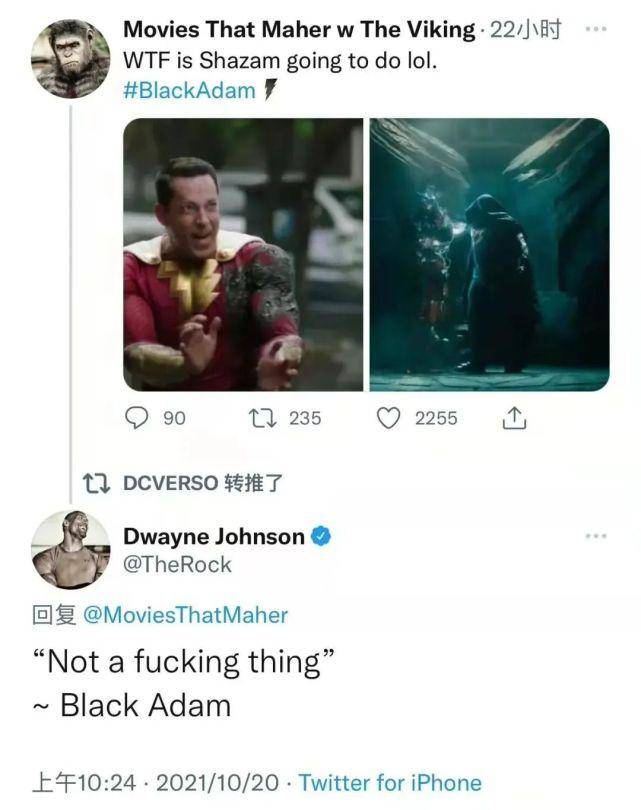The width and height of the screenshot is (641, 810).
Task: Open three-dot menu on Dwayne Johnson's reply
Action: point(596,536)
